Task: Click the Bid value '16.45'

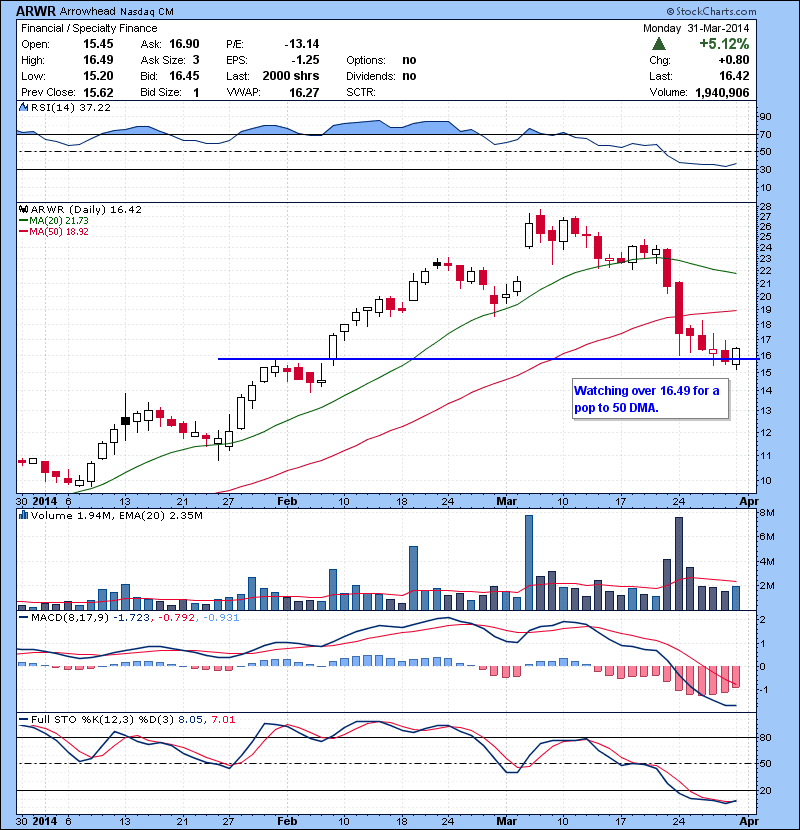Action: point(184,76)
